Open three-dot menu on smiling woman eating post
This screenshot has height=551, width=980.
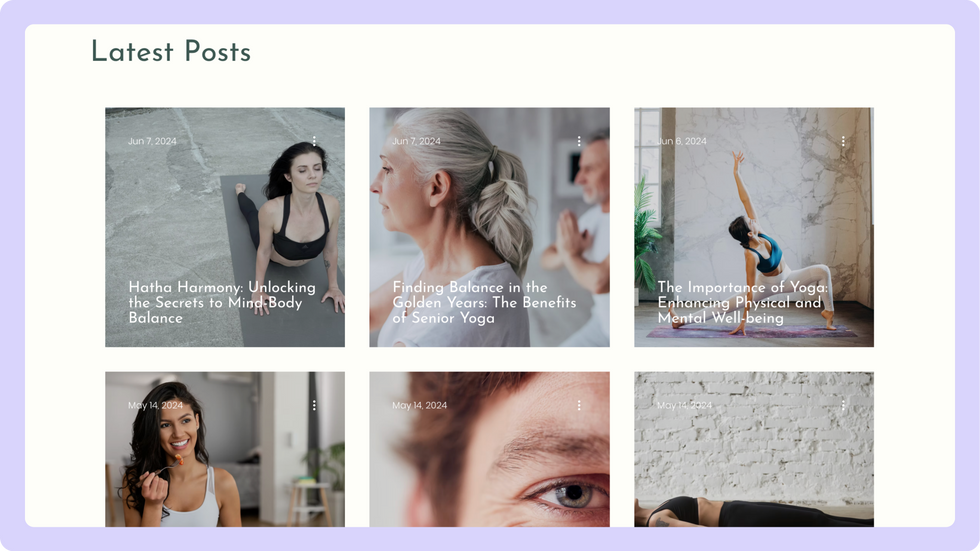coord(314,405)
